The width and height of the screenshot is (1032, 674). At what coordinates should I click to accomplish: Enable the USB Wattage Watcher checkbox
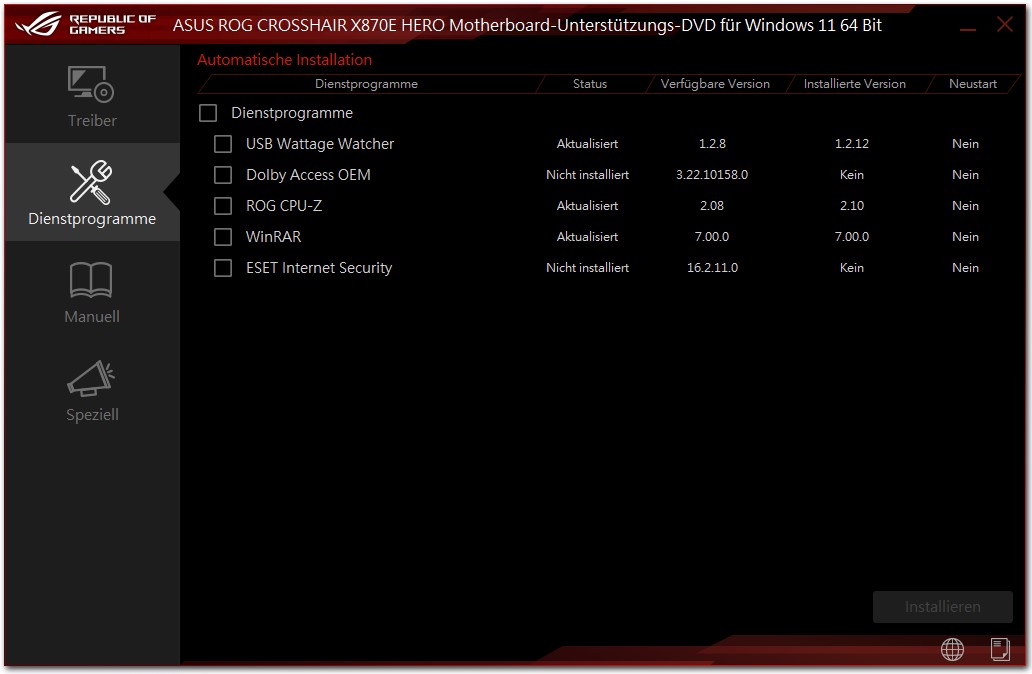coord(223,144)
